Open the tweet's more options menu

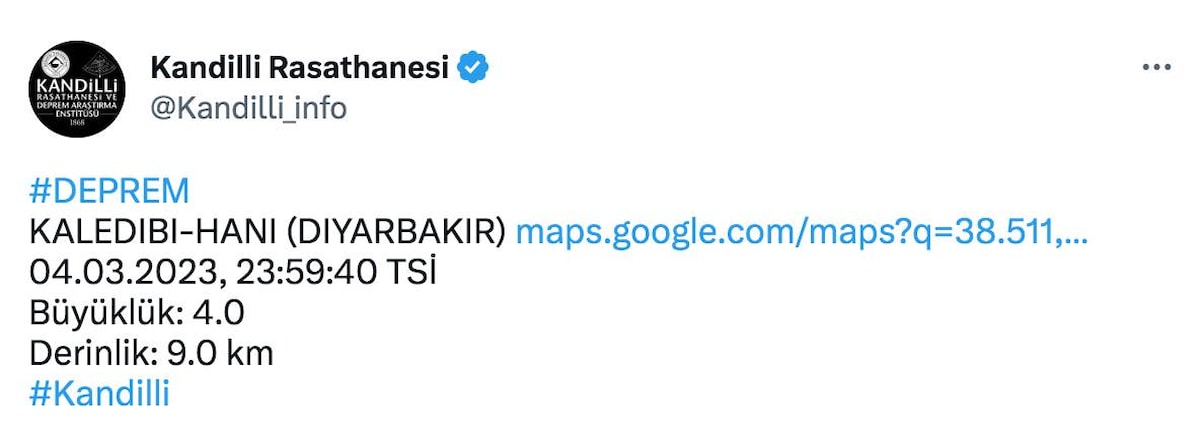pos(1156,67)
